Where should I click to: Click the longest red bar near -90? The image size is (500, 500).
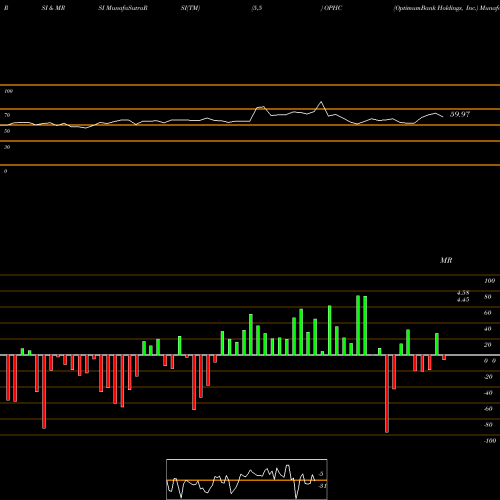(x=387, y=394)
